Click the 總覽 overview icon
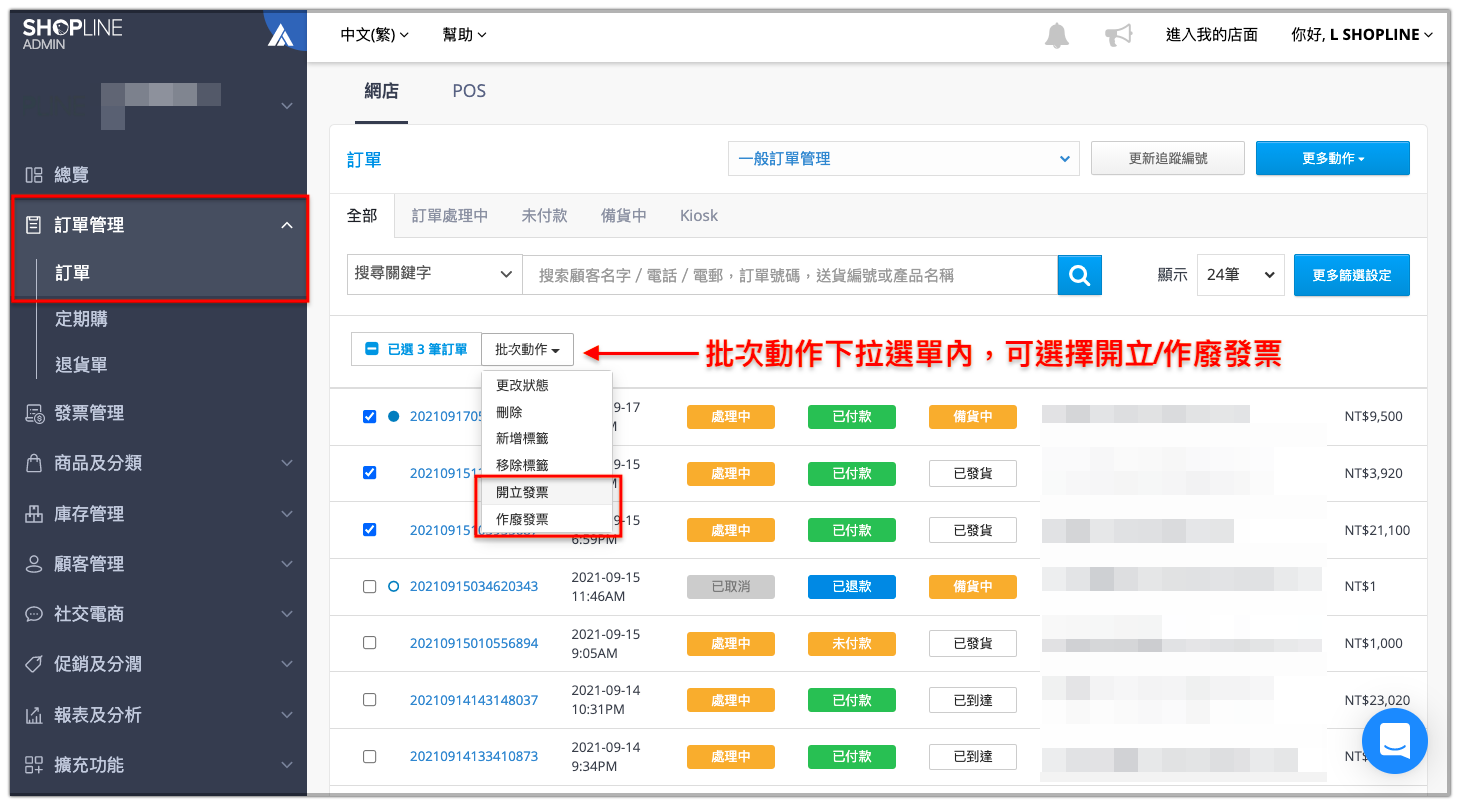The height and width of the screenshot is (806, 1460). [x=34, y=175]
